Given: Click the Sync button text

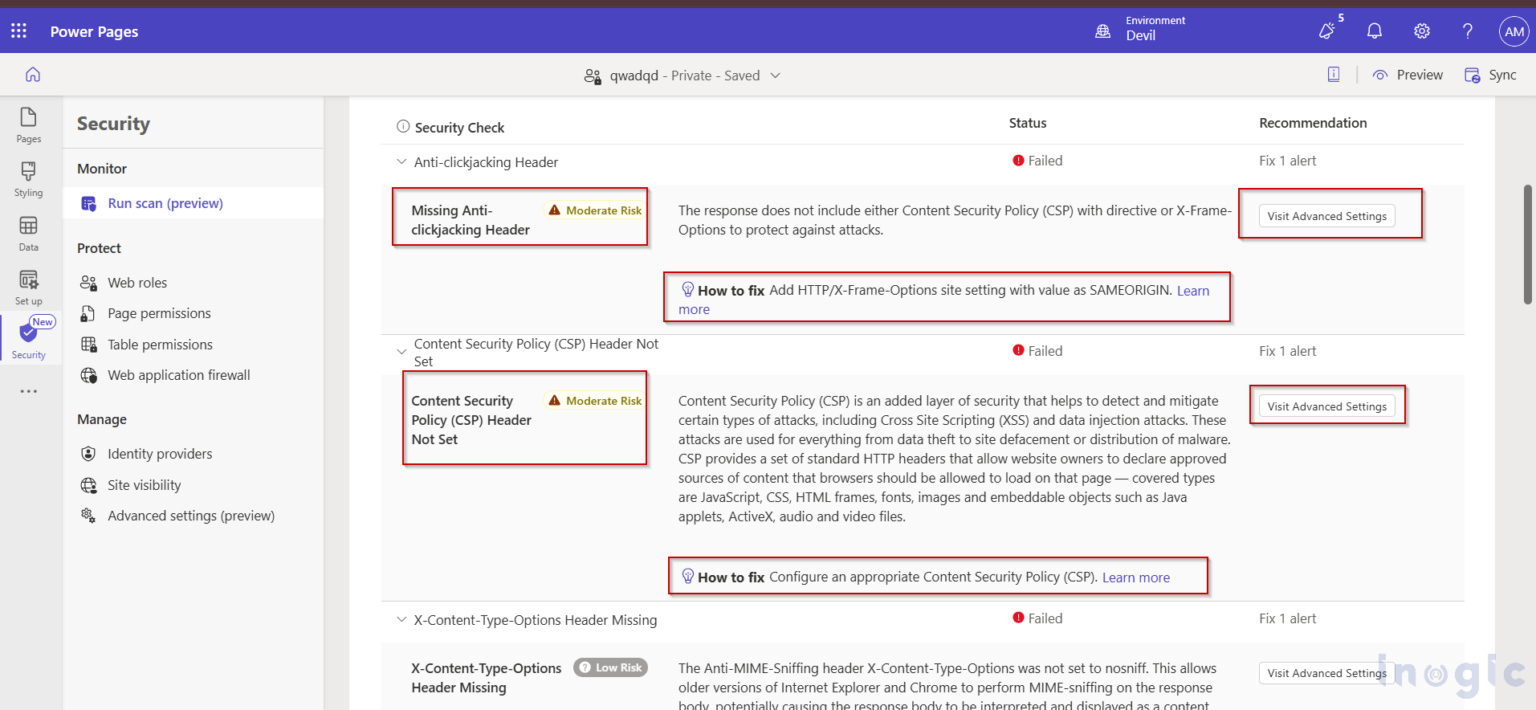Looking at the screenshot, I should (1503, 75).
